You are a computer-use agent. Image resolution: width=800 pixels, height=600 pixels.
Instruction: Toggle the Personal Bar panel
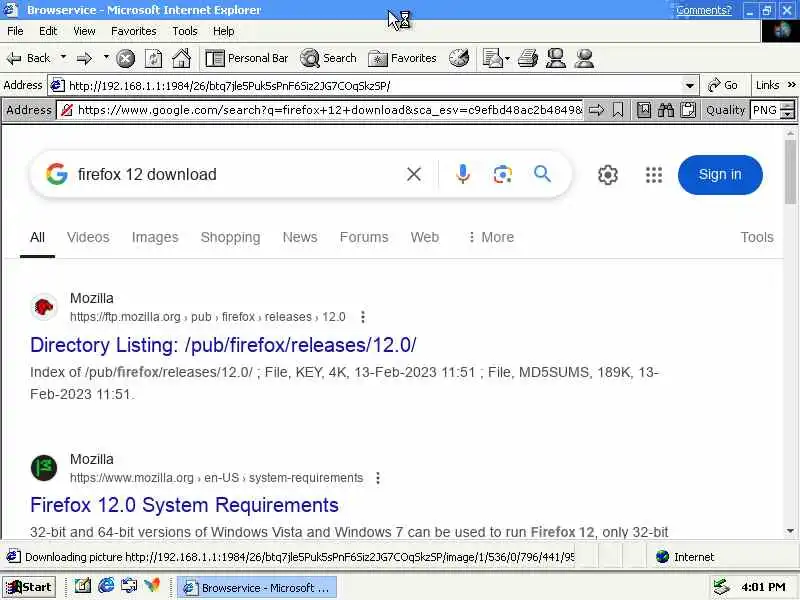(247, 58)
